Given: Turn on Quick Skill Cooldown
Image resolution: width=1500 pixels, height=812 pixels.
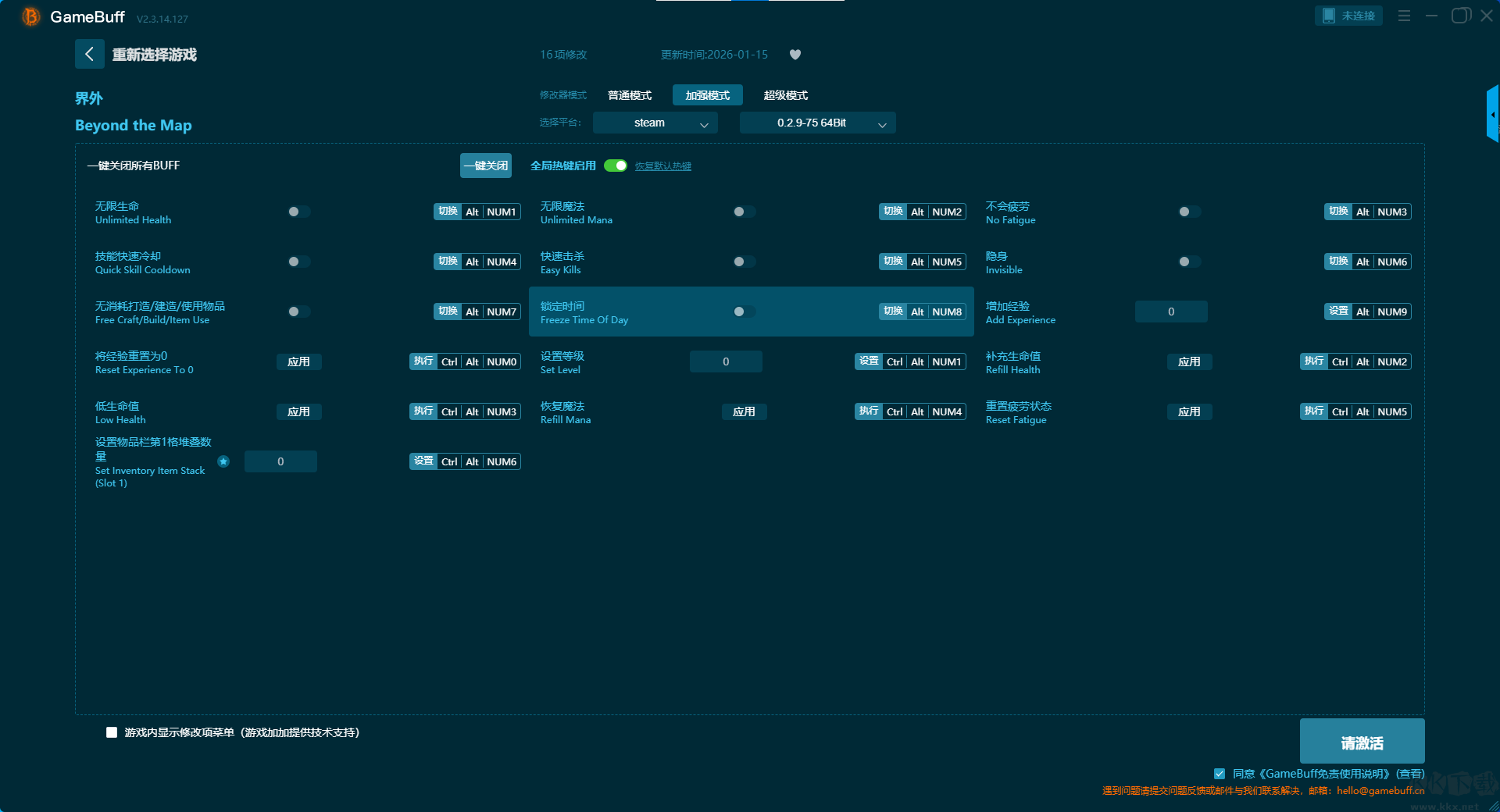Looking at the screenshot, I should point(298,262).
